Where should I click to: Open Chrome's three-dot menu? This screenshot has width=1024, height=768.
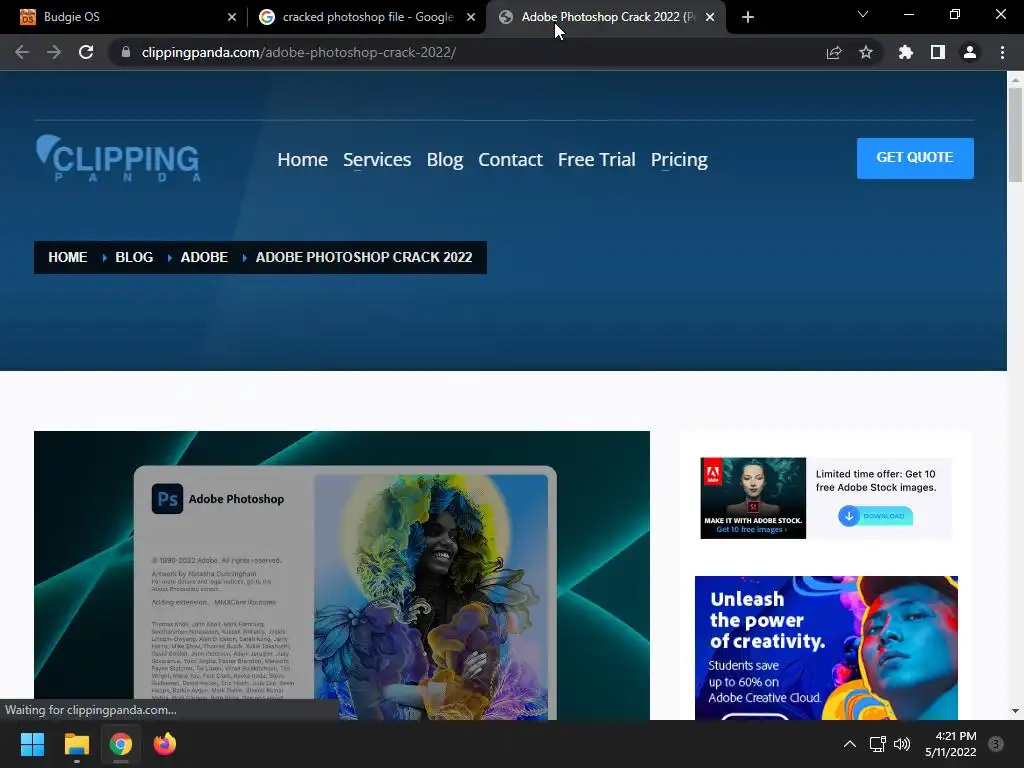1002,52
